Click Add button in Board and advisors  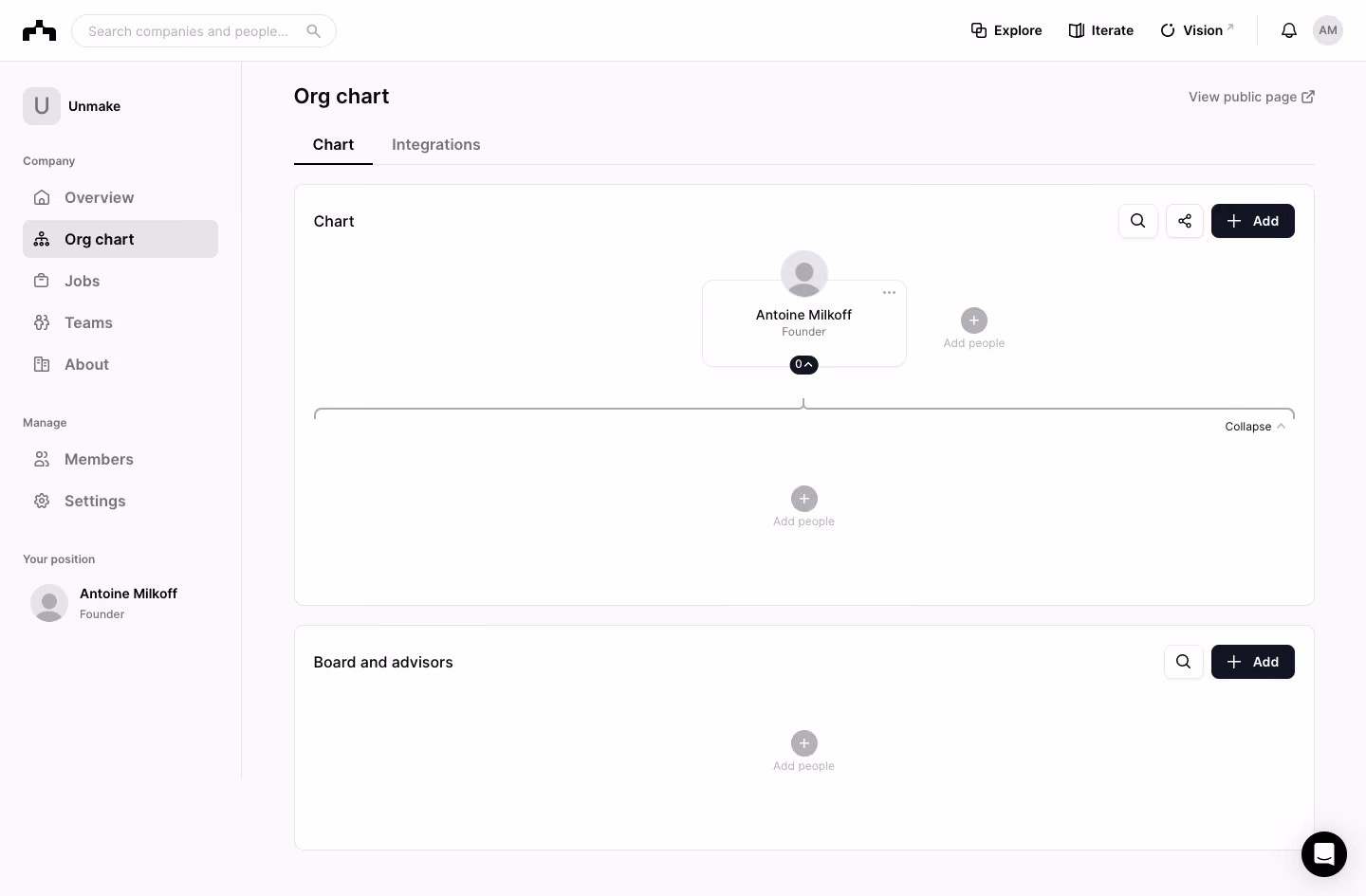1253,662
